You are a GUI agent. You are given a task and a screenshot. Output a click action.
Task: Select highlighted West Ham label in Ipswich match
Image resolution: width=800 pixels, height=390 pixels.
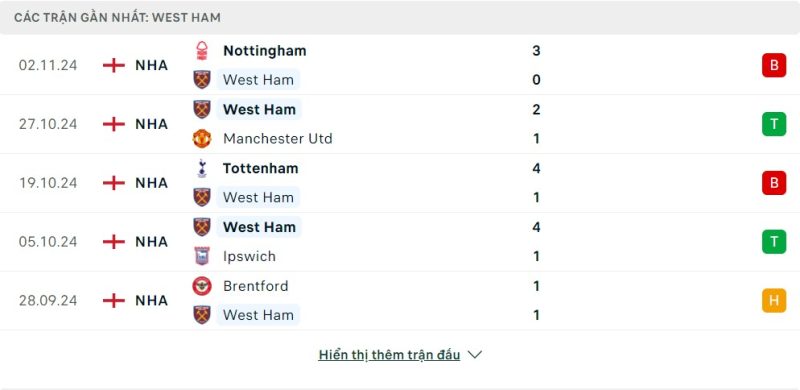[x=259, y=227]
